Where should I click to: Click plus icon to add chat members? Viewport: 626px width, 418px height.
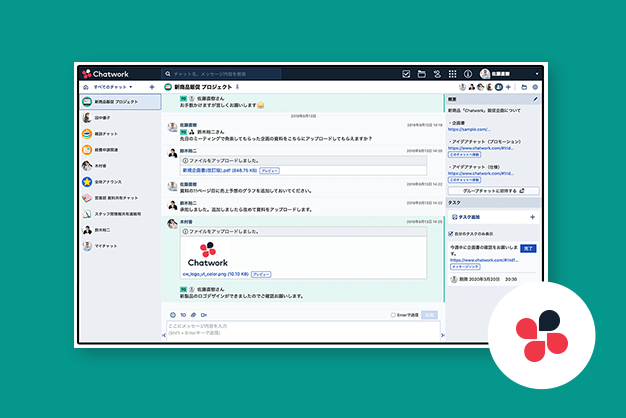[508, 87]
